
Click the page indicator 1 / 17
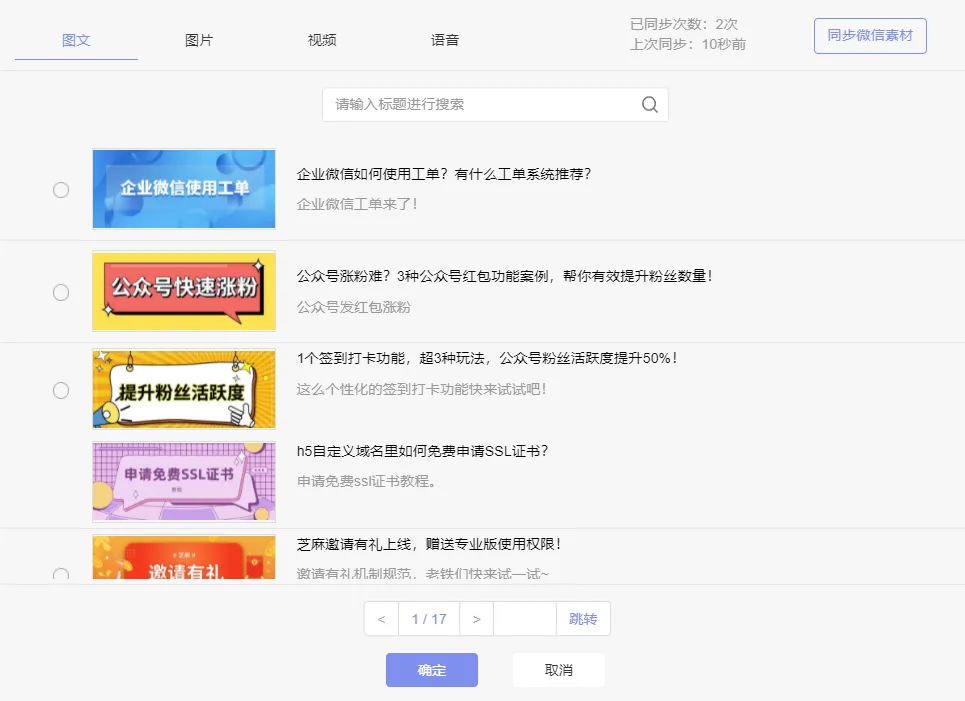429,619
